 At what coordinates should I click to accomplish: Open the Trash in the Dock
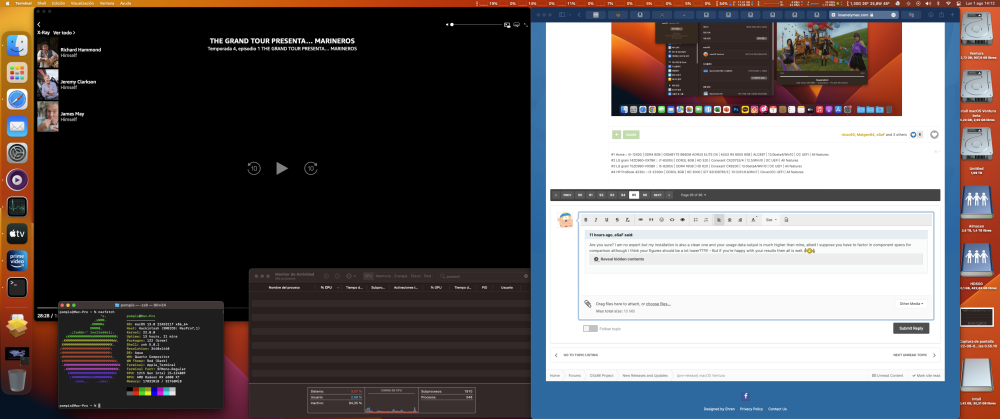click(17, 381)
